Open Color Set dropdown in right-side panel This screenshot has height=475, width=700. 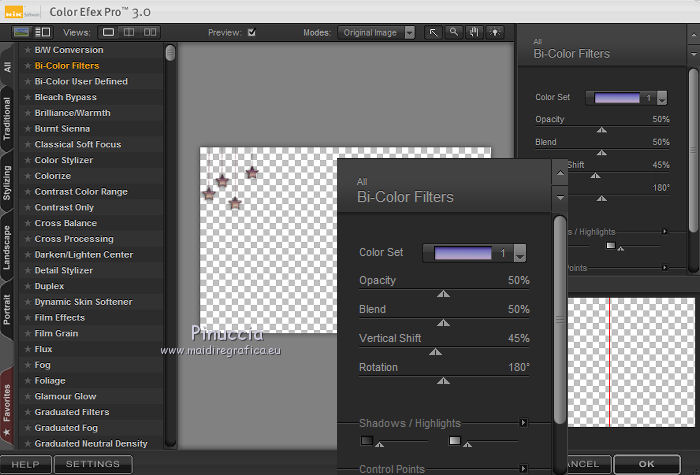tap(662, 98)
